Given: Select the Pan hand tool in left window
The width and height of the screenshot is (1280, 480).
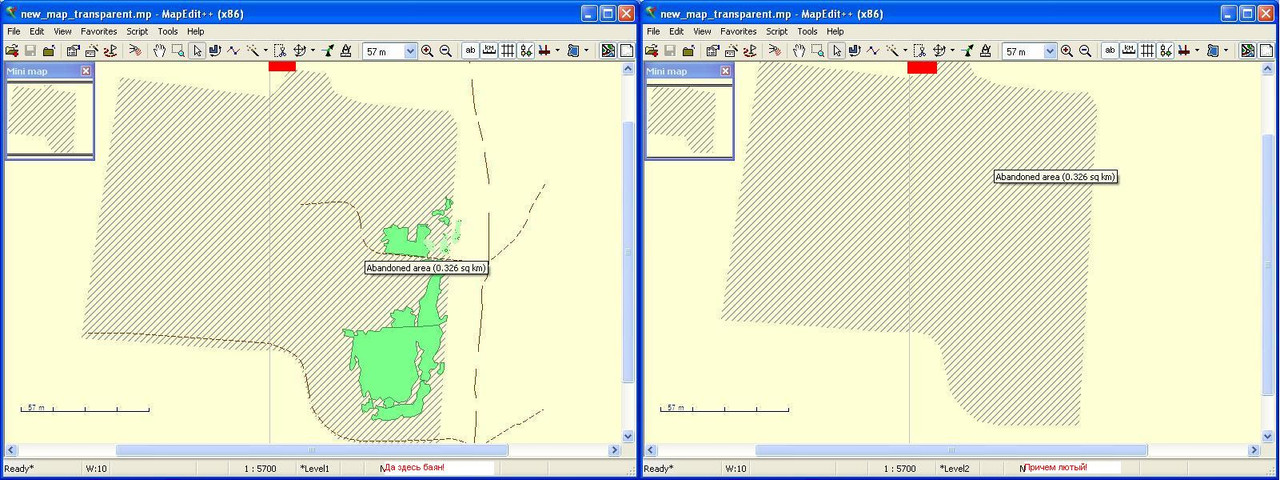Looking at the screenshot, I should tap(159, 51).
